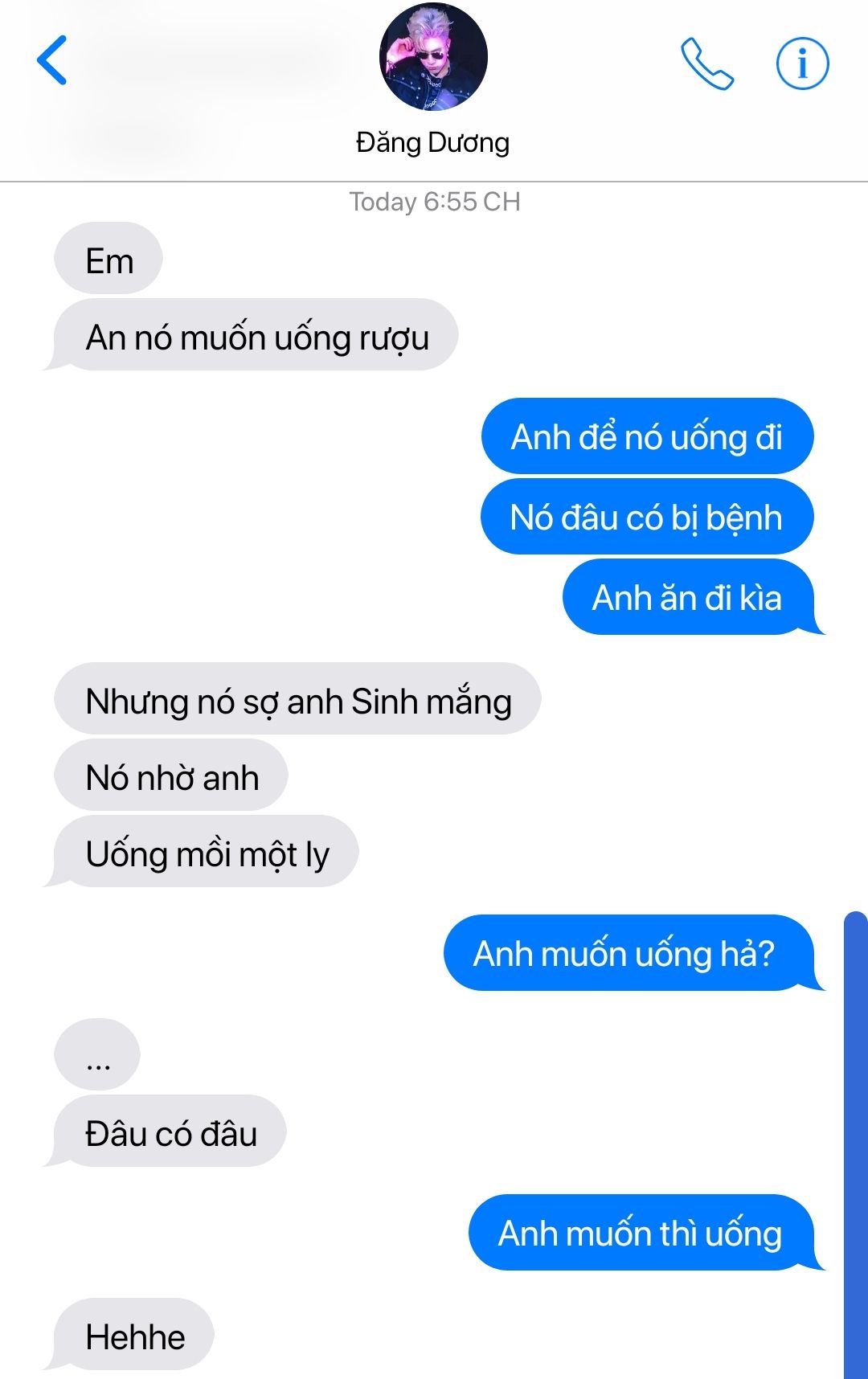Open conversation info icon
The height and width of the screenshot is (1379, 868).
coord(802,63)
